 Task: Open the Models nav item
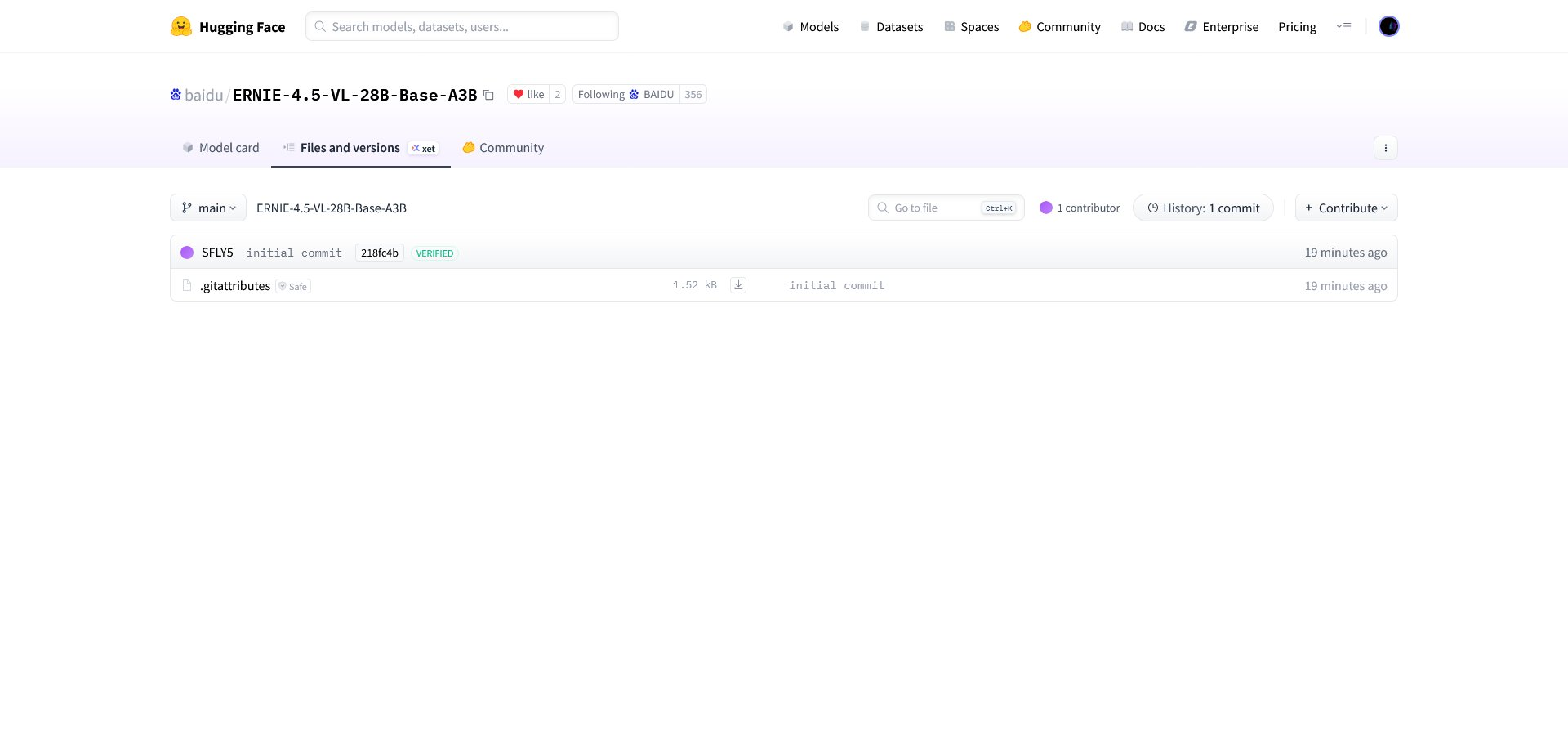coord(810,26)
